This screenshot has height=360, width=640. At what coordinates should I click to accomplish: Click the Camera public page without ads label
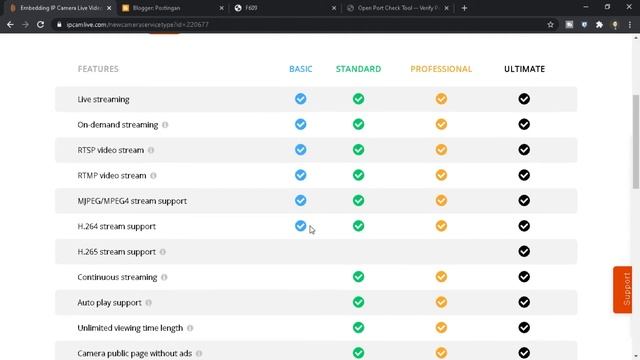(x=135, y=353)
